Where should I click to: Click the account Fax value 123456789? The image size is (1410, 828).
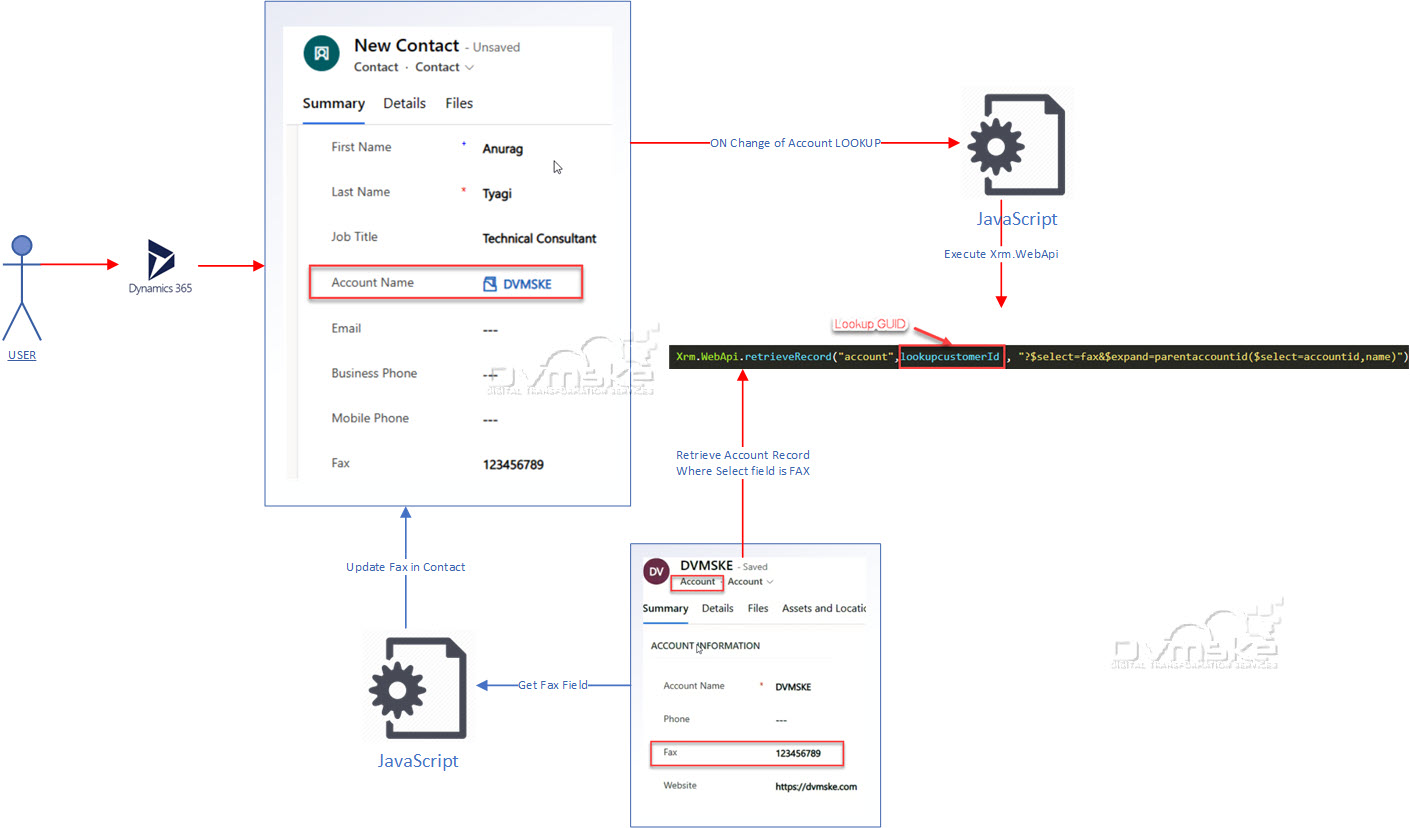pos(798,753)
